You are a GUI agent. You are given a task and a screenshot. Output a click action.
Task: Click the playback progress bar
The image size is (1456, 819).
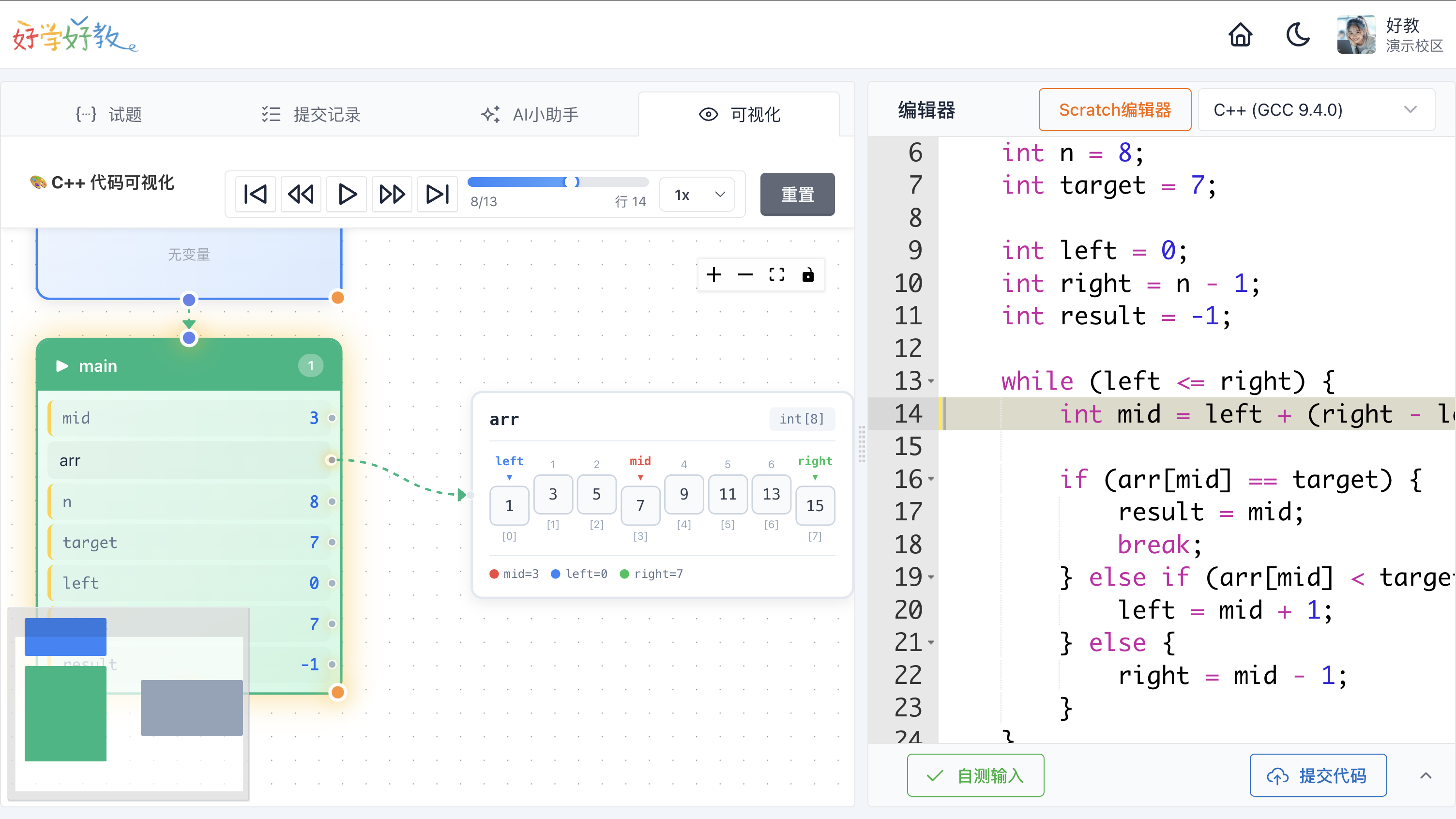(x=559, y=182)
